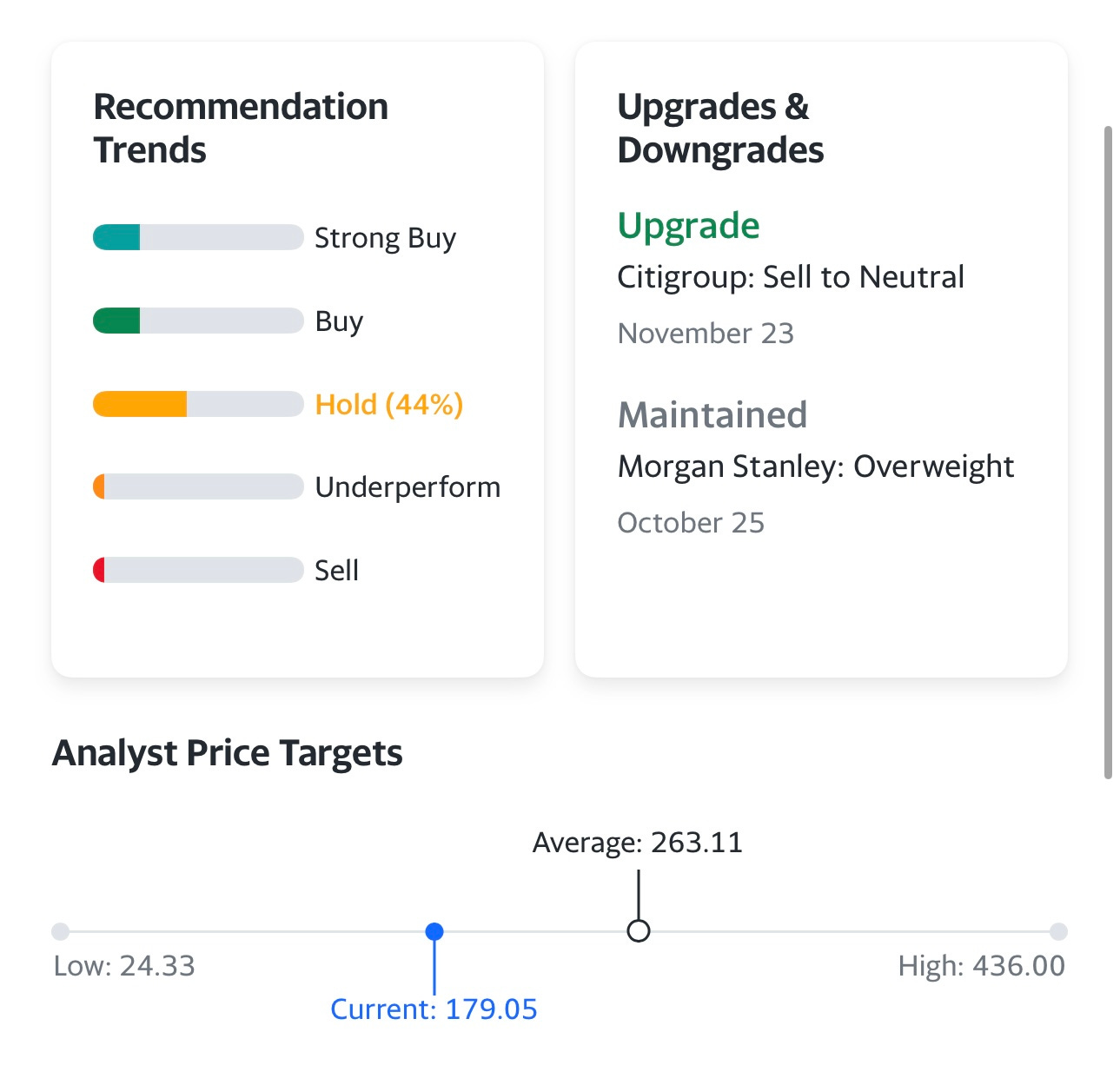
Task: Click the High: 436.00 endpoint
Action: click(x=1059, y=931)
